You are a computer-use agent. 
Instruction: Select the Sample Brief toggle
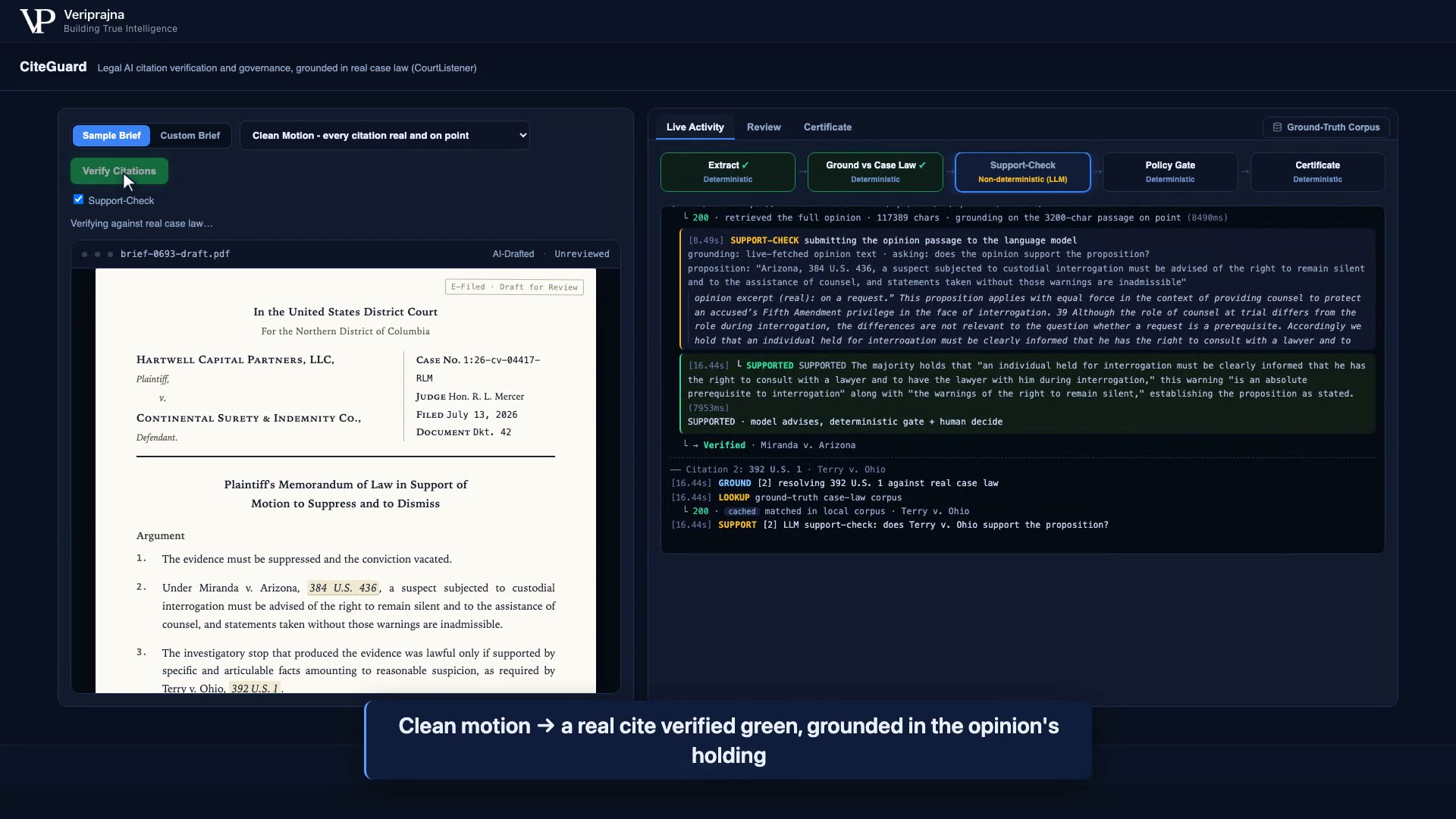[111, 136]
